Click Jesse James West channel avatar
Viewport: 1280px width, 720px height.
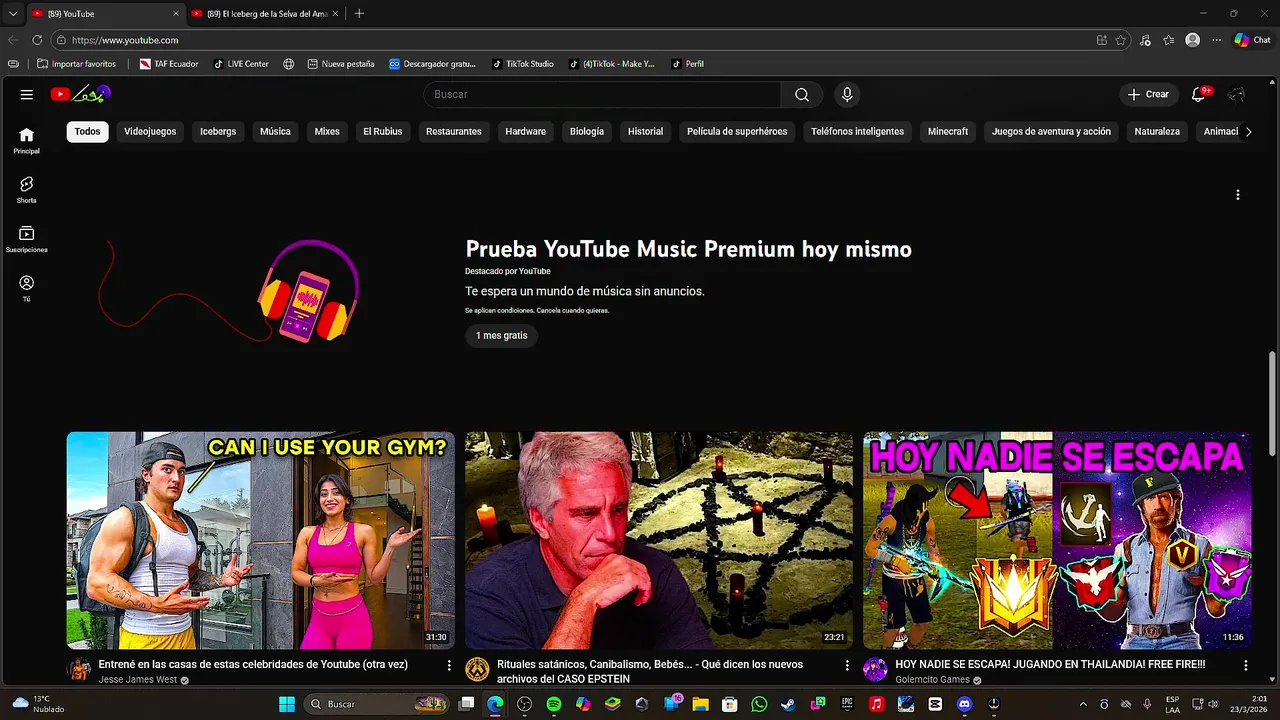(79, 669)
